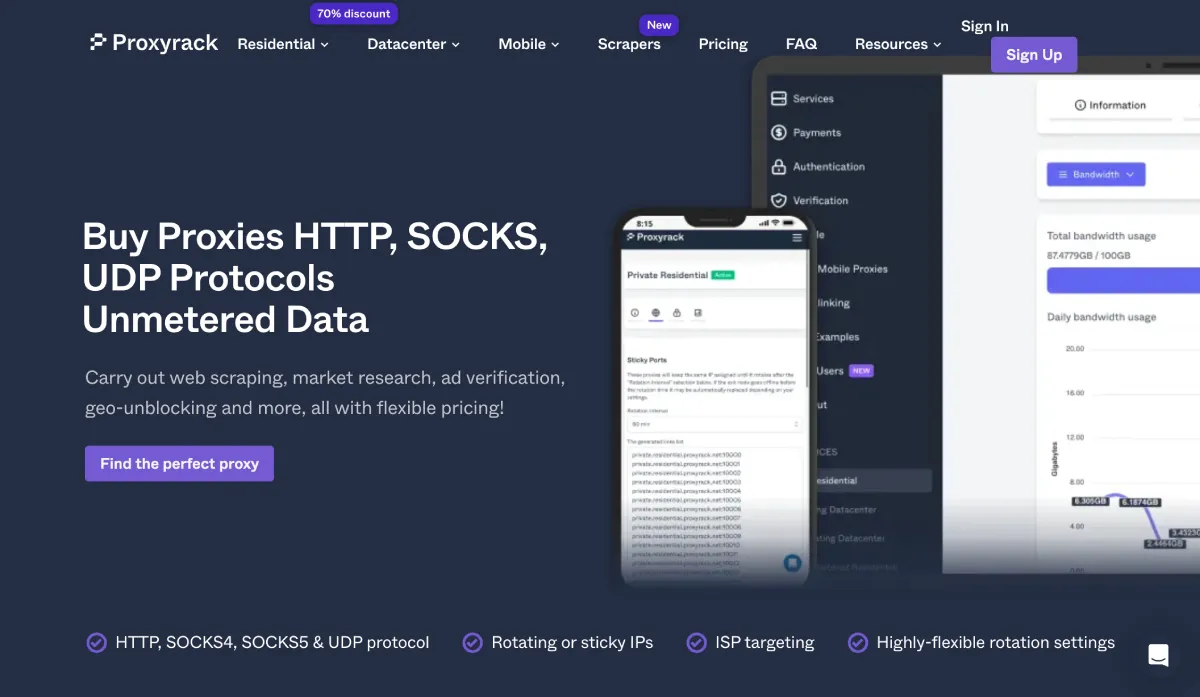Image resolution: width=1200 pixels, height=697 pixels.
Task: Tap the padlock tab icon on phone
Action: [x=677, y=313]
